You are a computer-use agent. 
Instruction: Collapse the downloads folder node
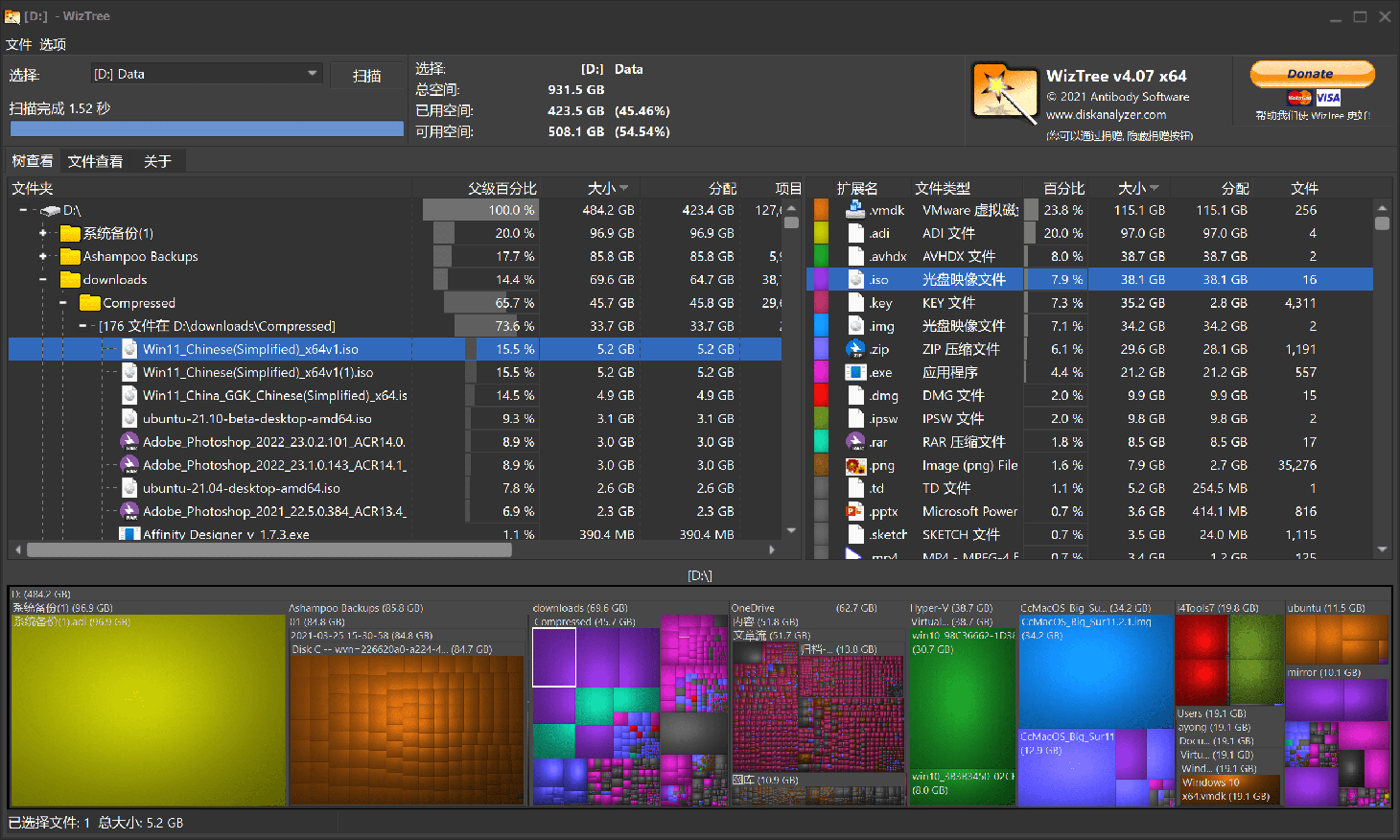pyautogui.click(x=42, y=279)
